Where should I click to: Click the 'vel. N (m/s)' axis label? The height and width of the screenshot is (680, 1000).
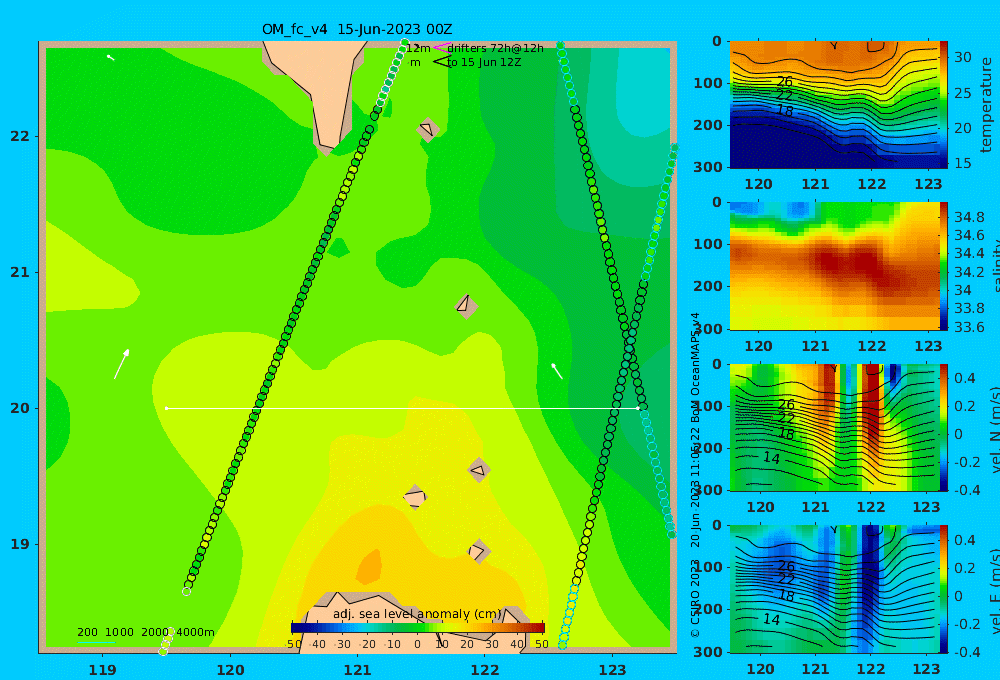coord(994,427)
